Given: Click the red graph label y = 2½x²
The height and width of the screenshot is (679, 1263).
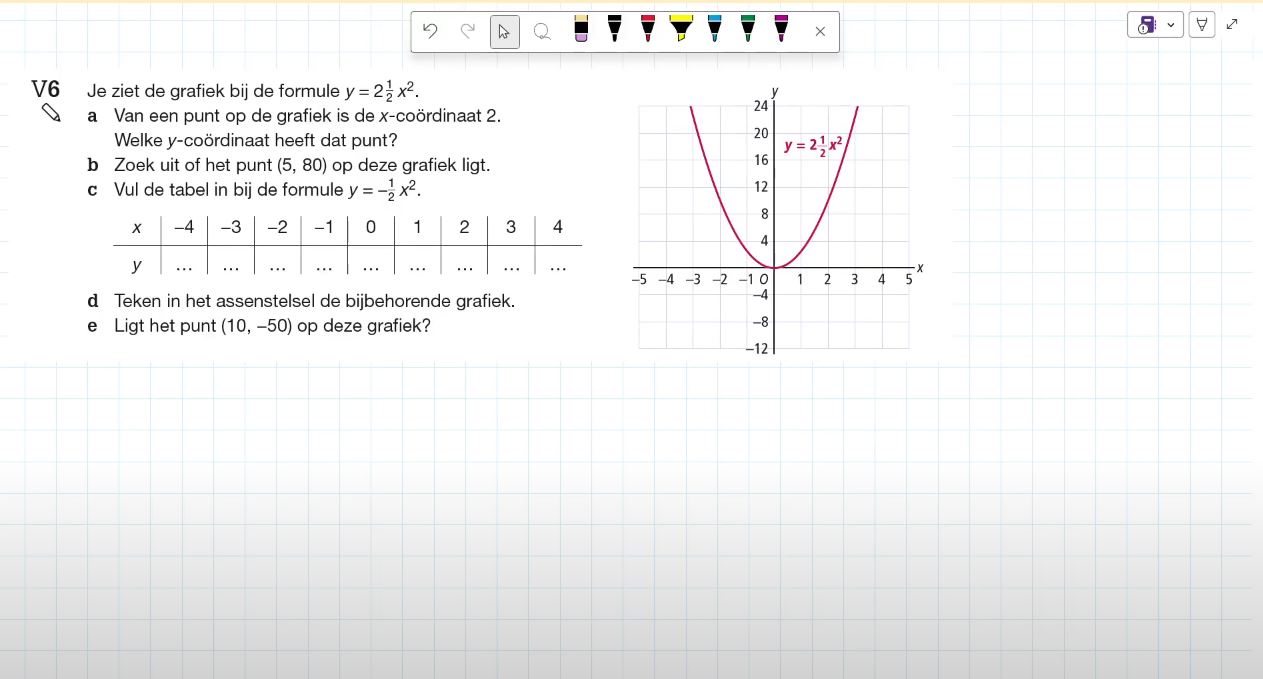Looking at the screenshot, I should tap(814, 145).
